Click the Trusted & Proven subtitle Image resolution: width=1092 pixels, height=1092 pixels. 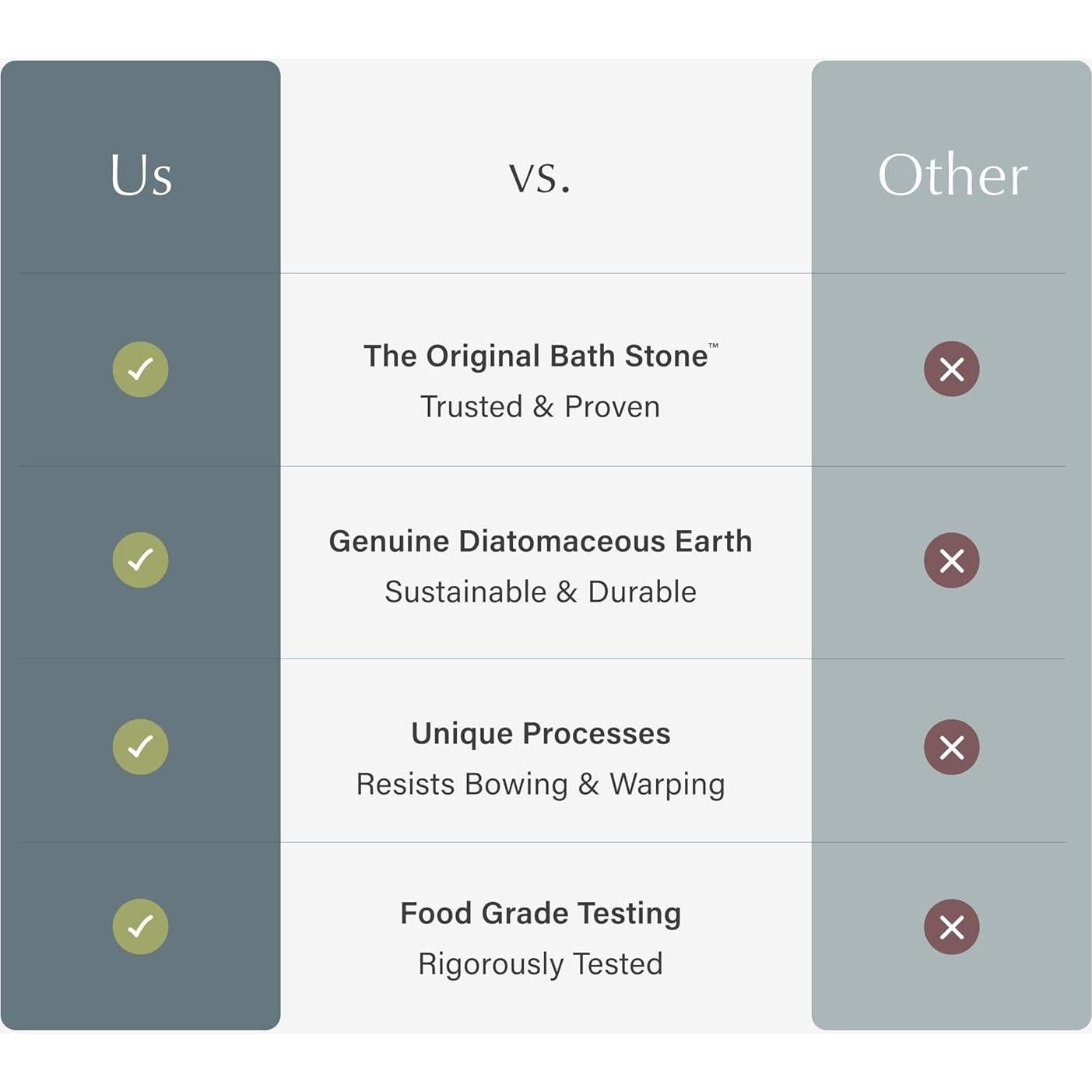point(540,406)
